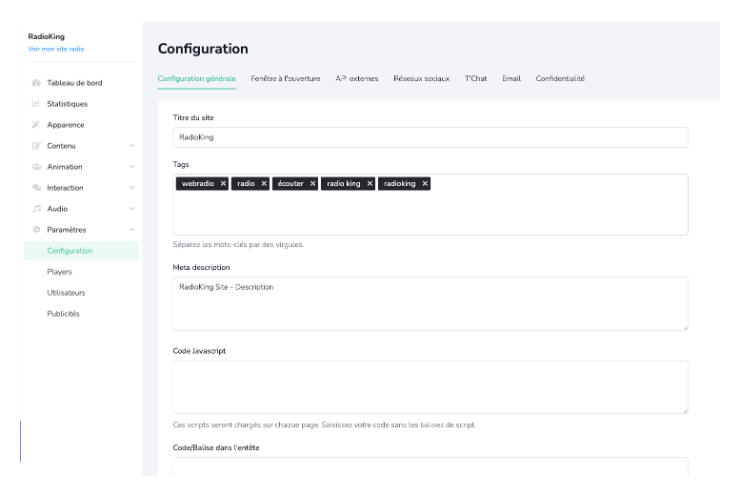Click the Paramètres gear icon
This screenshot has height=495, width=742.
(x=36, y=230)
